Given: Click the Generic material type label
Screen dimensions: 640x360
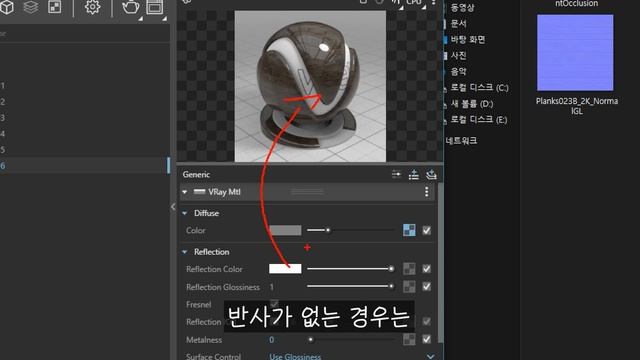Looking at the screenshot, I should pos(196,175).
